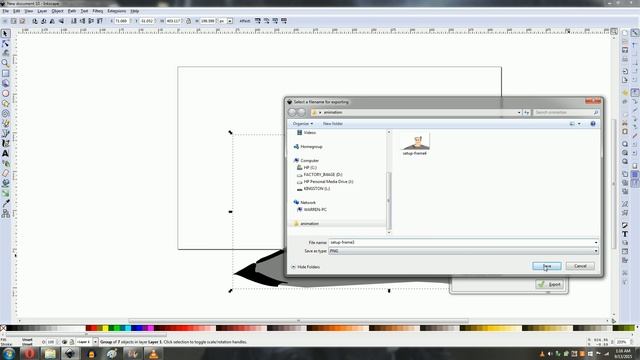Select the Calligraphy tool
Image resolution: width=640 pixels, height=360 pixels.
click(x=5, y=143)
